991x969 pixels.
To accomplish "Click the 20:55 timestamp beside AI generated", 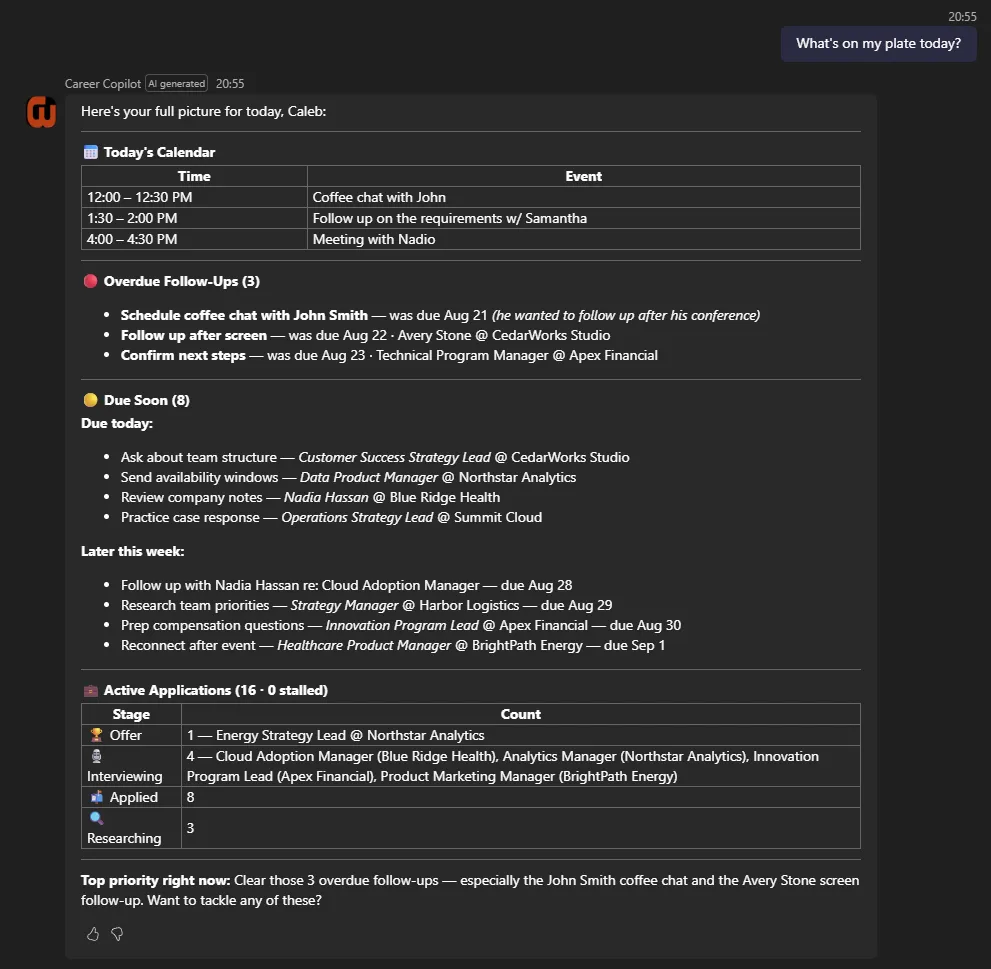I will click(230, 83).
